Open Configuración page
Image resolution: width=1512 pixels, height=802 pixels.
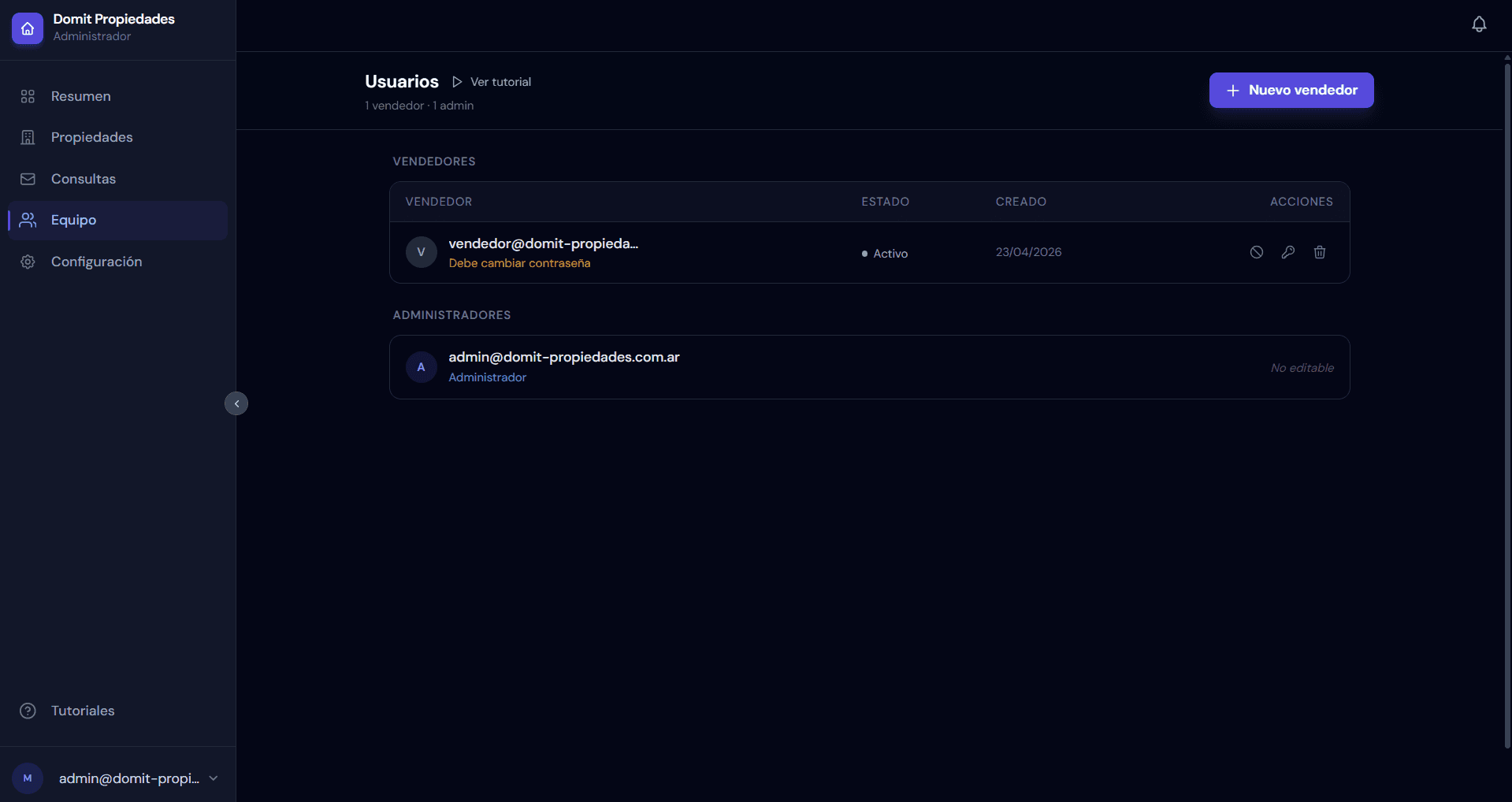117,262
